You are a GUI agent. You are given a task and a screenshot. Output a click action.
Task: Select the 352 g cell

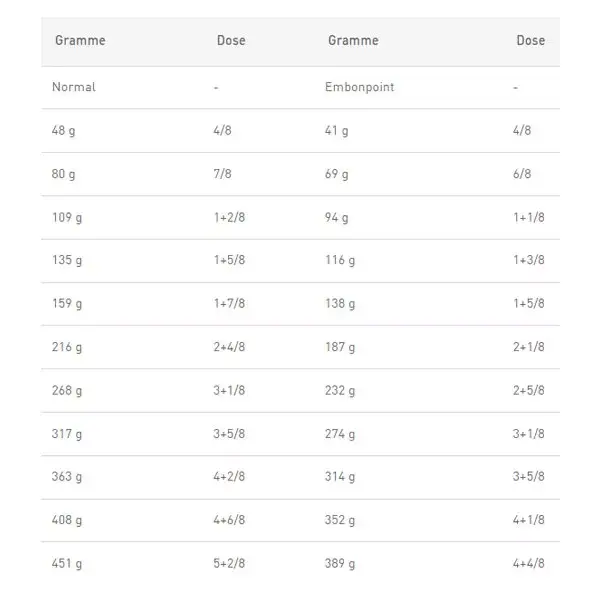[340, 520]
